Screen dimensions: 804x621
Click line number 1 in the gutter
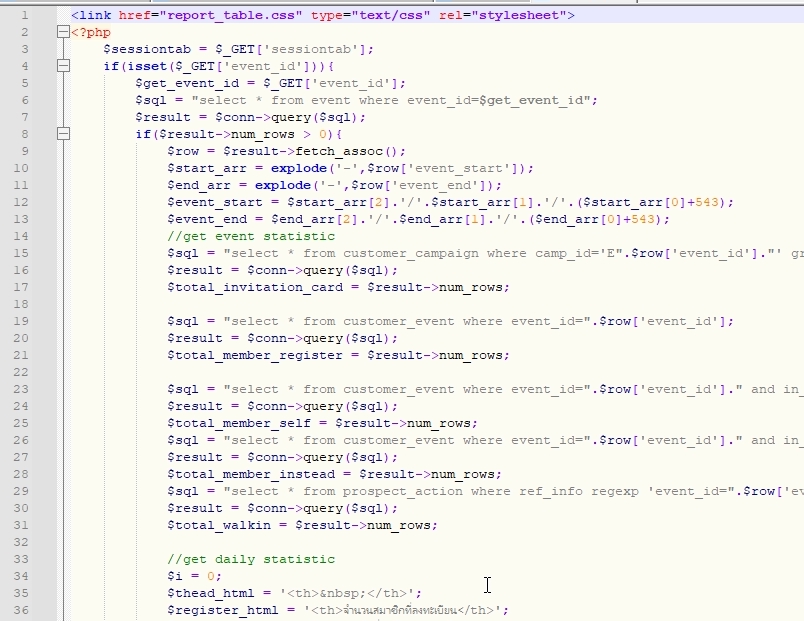(x=25, y=13)
